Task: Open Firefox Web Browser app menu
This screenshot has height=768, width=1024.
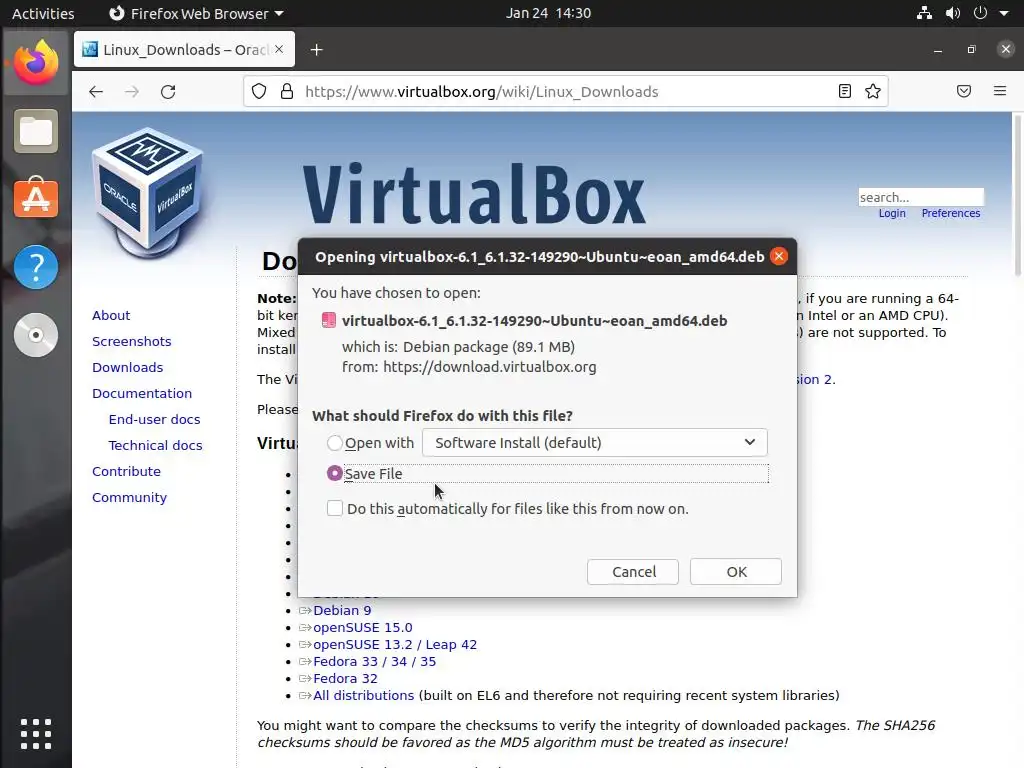Action: pos(196,13)
